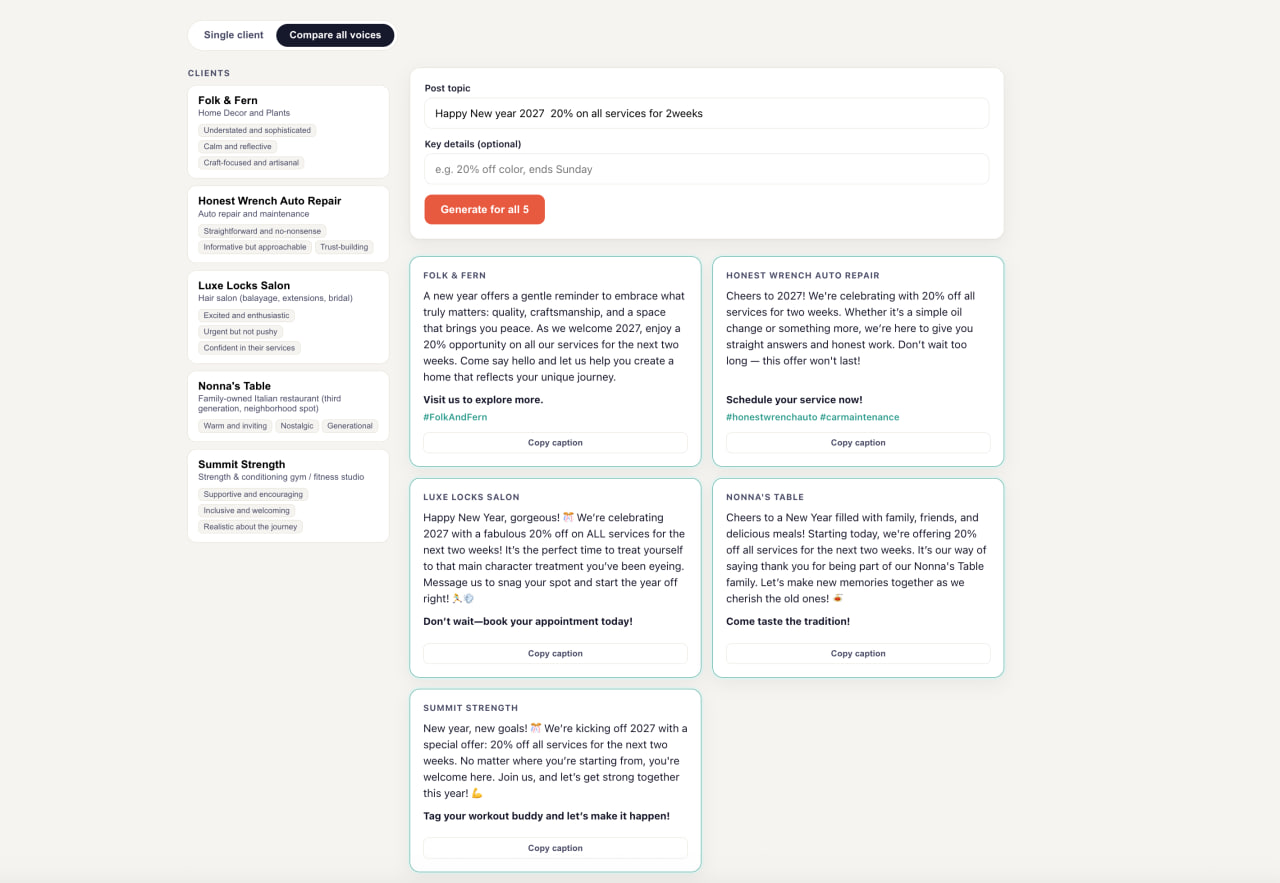Click the #FolkAndFern hashtag
This screenshot has width=1280, height=883.
pos(455,417)
